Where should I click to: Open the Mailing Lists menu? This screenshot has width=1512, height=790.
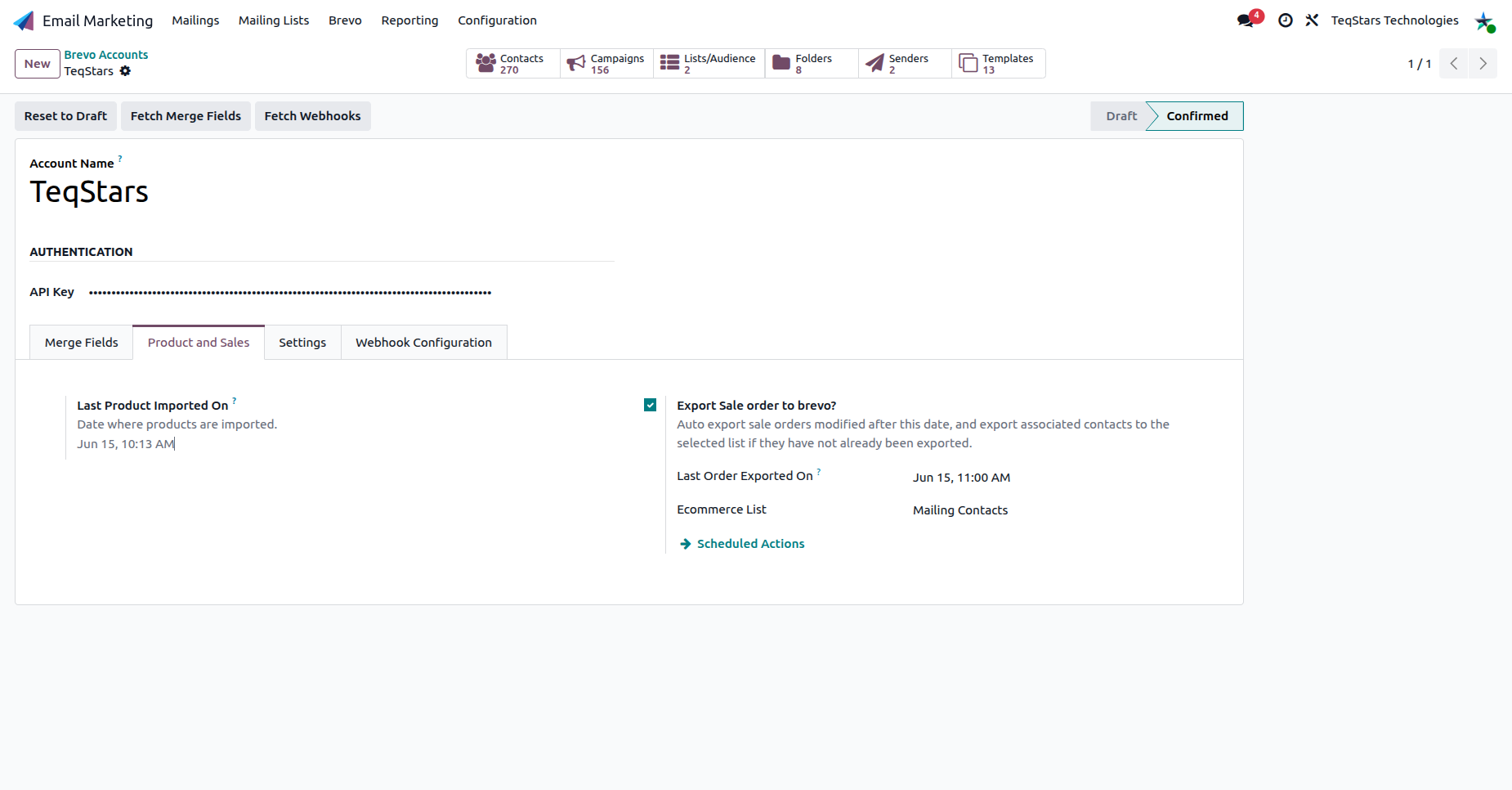[274, 20]
